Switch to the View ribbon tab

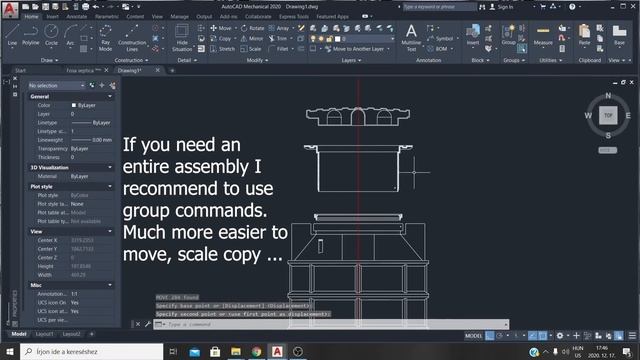click(157, 17)
